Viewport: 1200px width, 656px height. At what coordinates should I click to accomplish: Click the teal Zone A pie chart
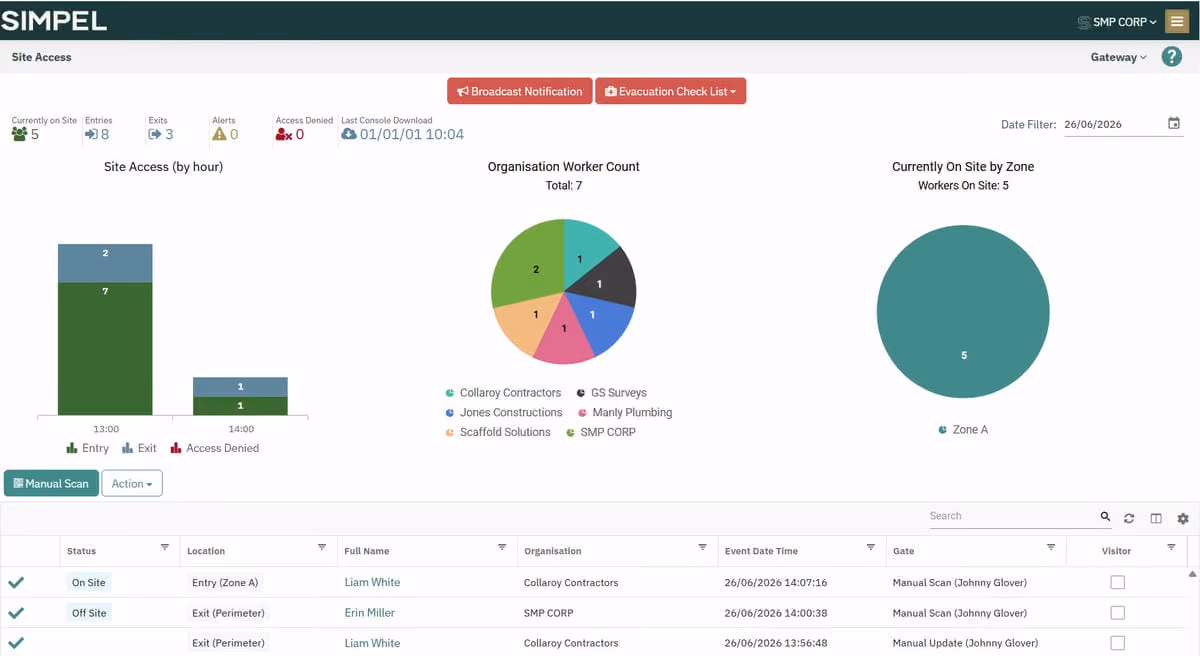963,312
